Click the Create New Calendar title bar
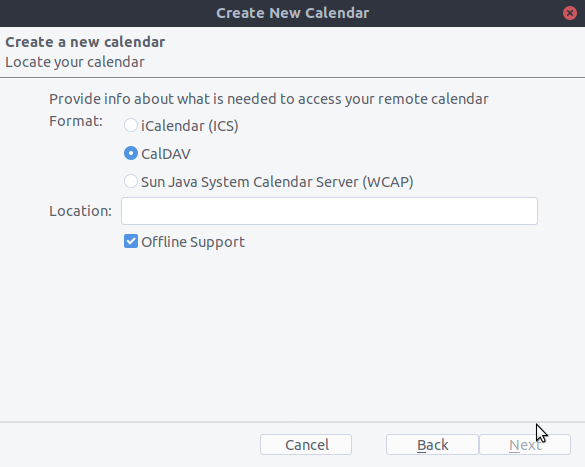 pyautogui.click(x=292, y=13)
